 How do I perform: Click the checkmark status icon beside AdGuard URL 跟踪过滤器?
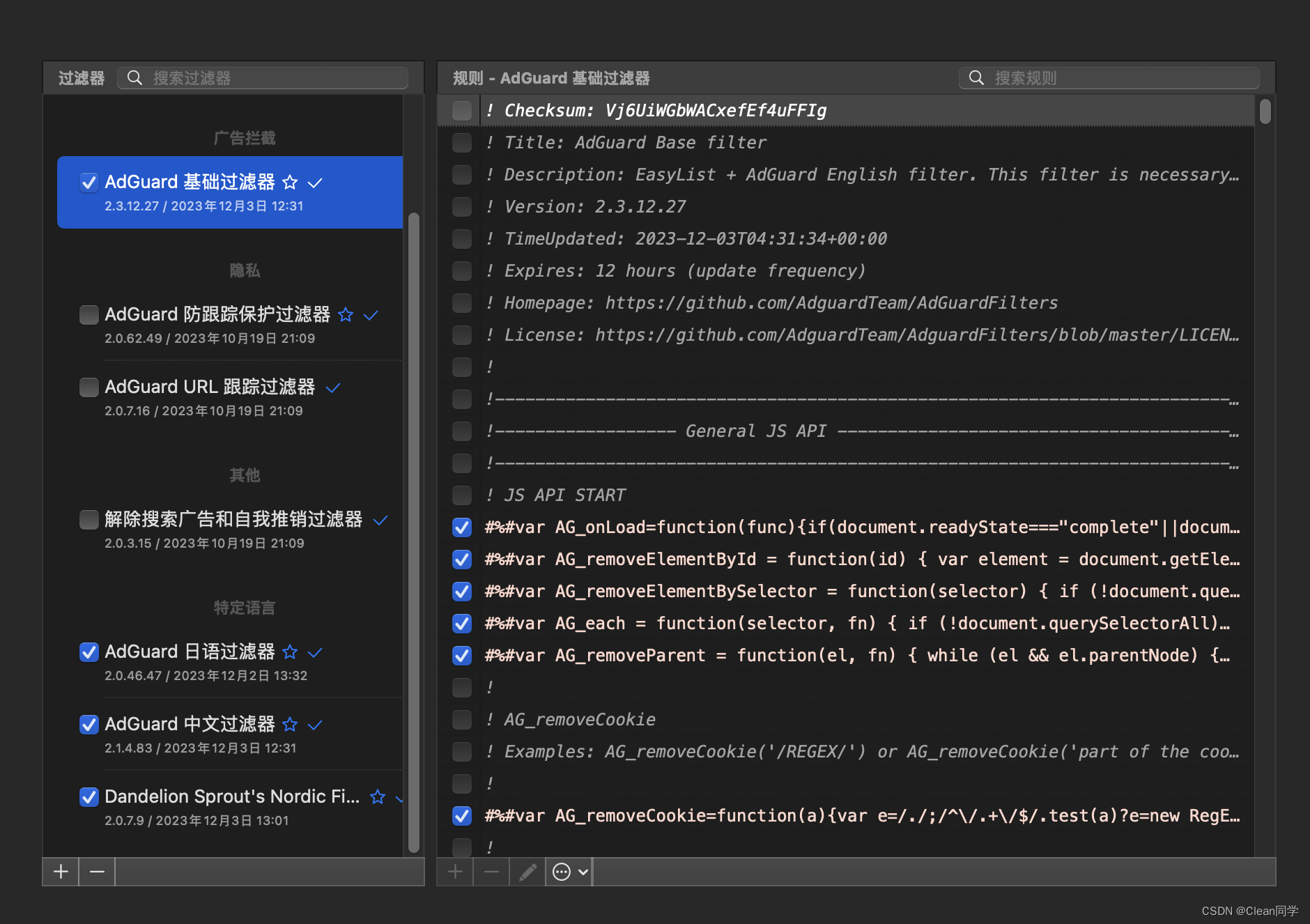click(333, 387)
